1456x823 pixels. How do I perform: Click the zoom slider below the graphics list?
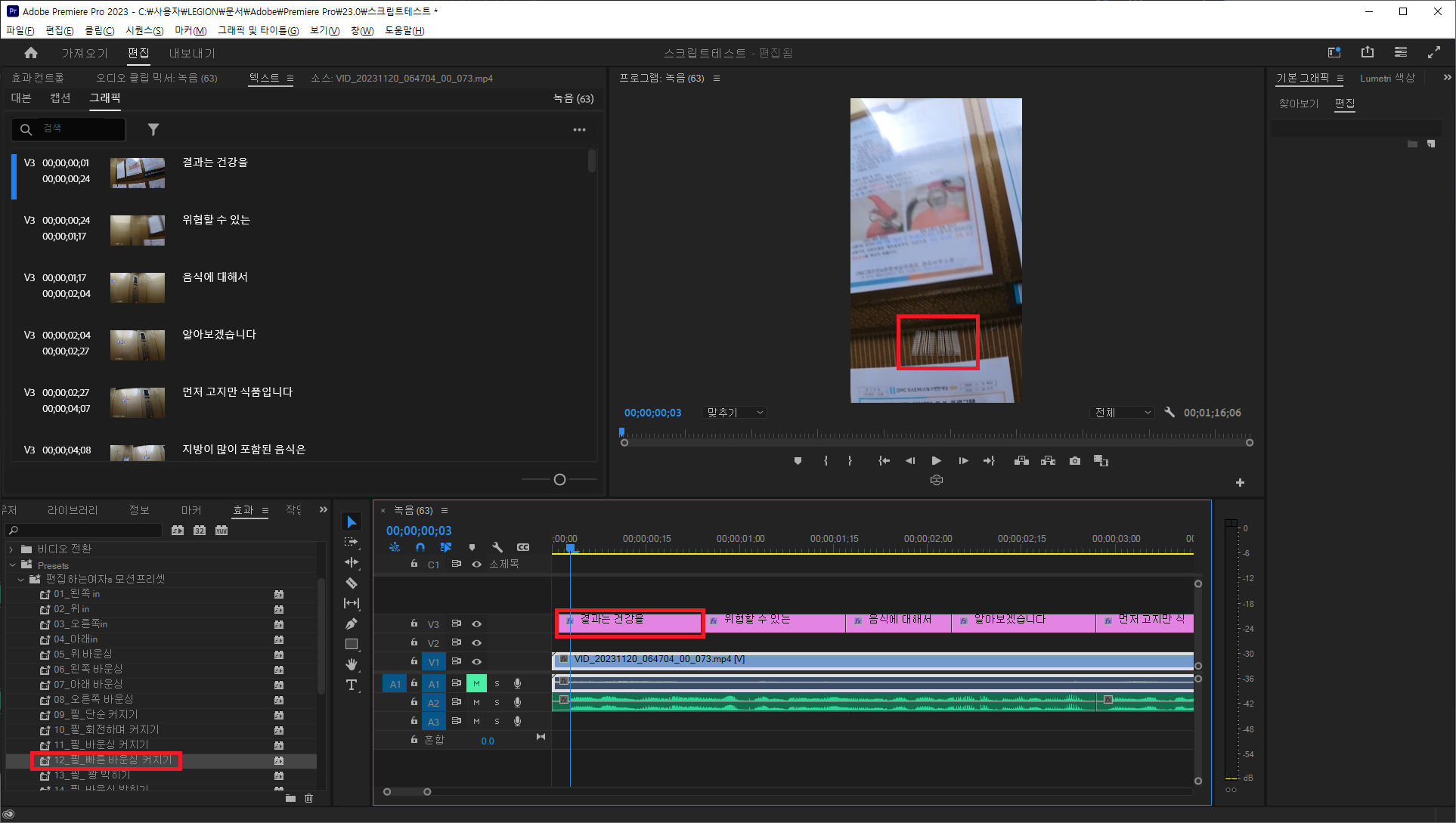pos(559,480)
